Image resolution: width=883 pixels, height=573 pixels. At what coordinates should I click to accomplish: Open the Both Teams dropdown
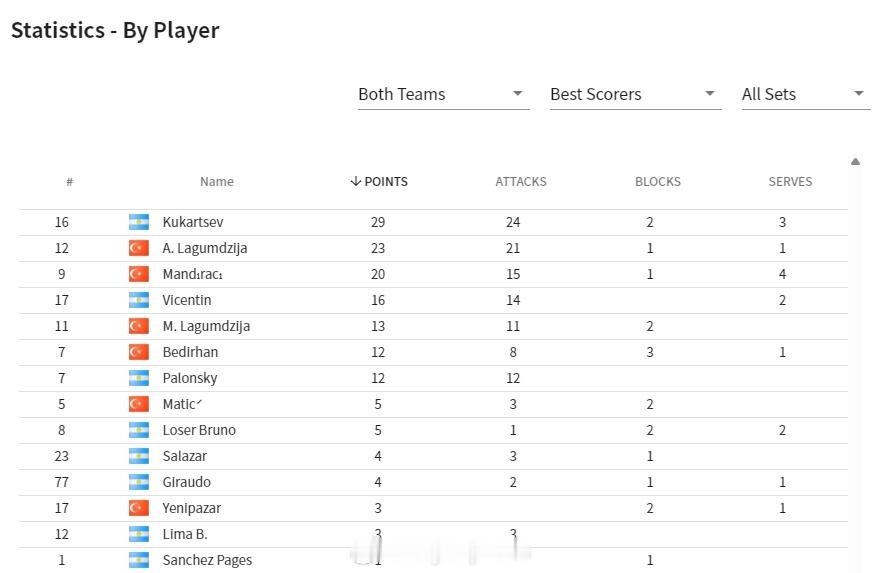click(443, 94)
